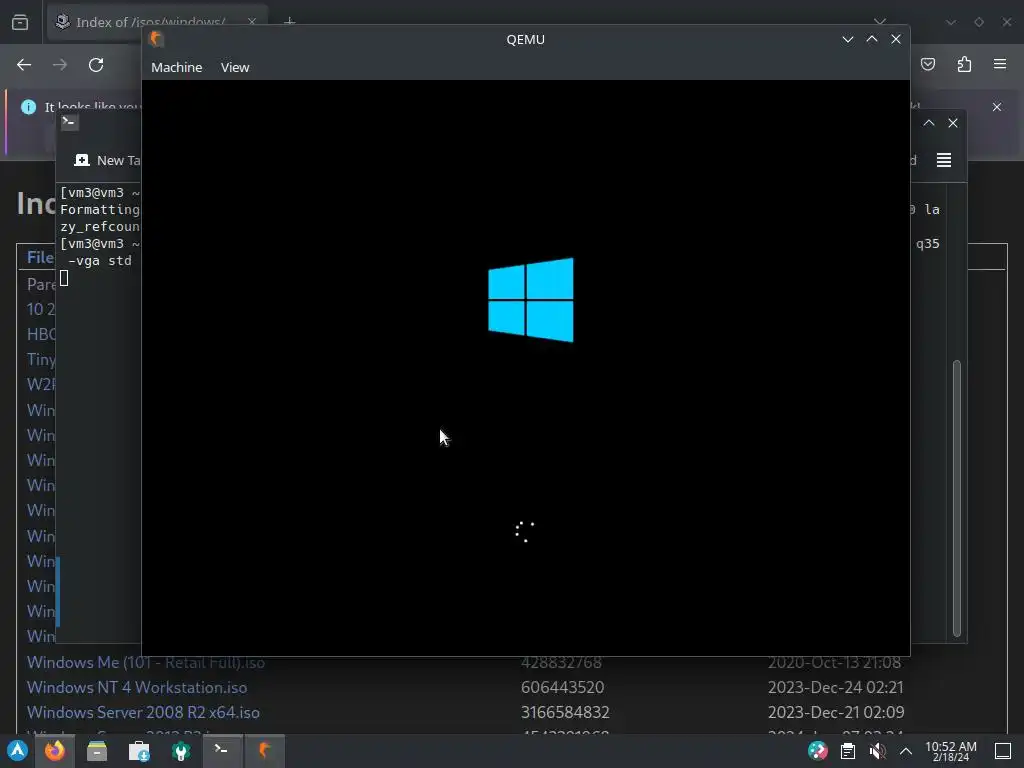Toggle the muted volume tray icon

(x=877, y=751)
